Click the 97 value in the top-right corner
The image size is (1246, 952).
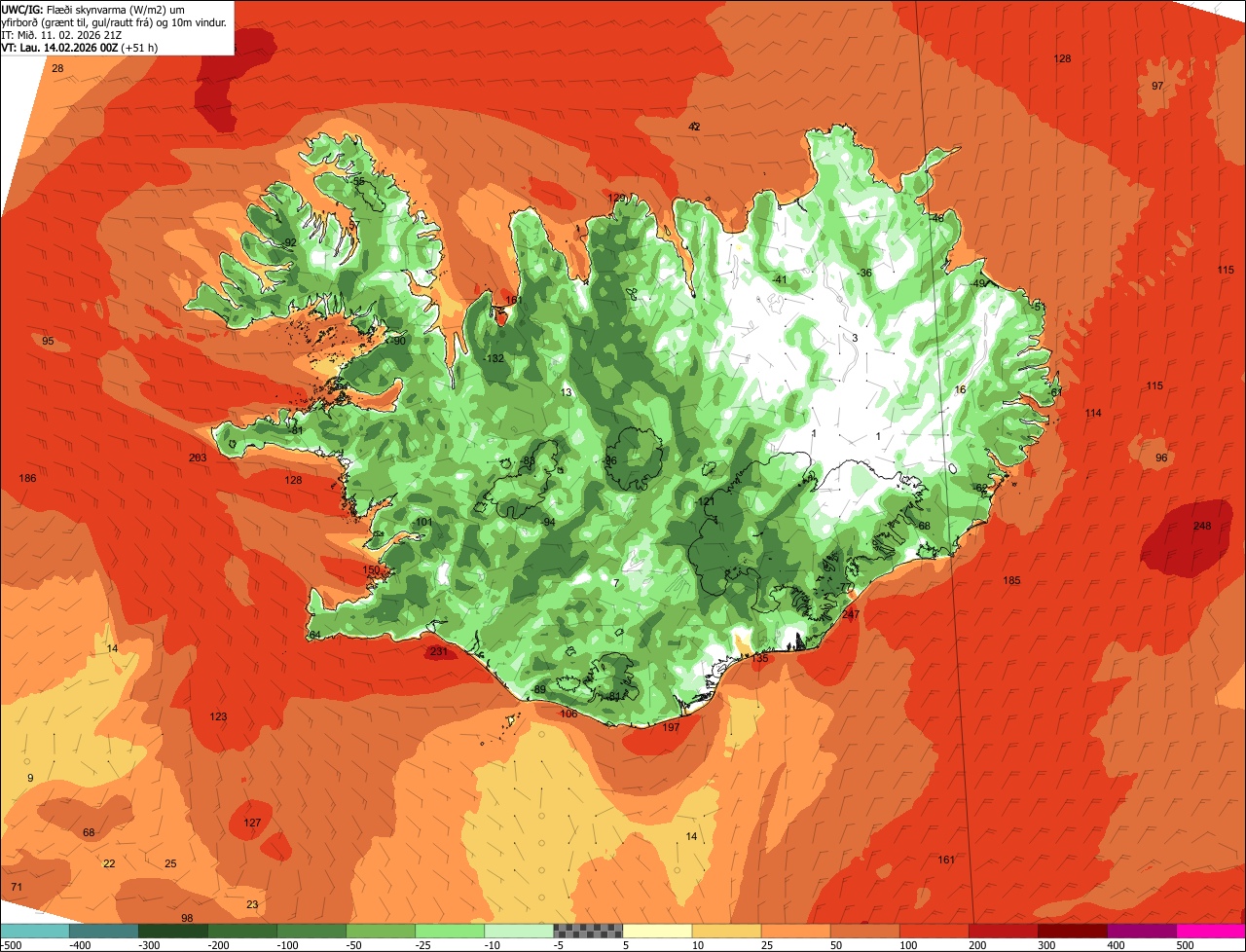1157,86
